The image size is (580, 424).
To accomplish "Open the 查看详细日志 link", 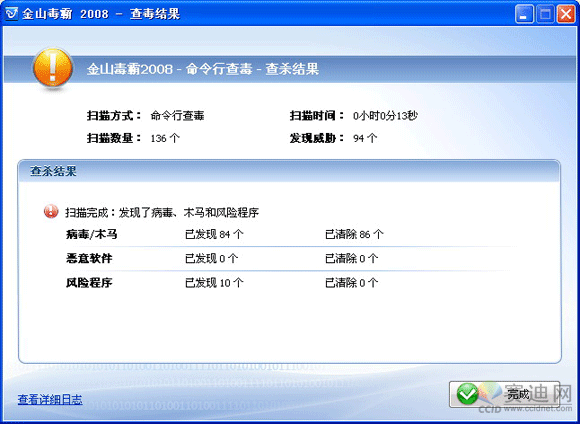I will click(50, 400).
